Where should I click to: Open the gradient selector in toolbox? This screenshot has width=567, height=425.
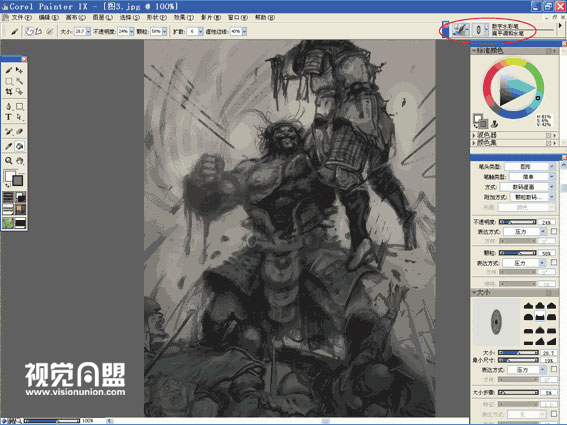coord(20,197)
